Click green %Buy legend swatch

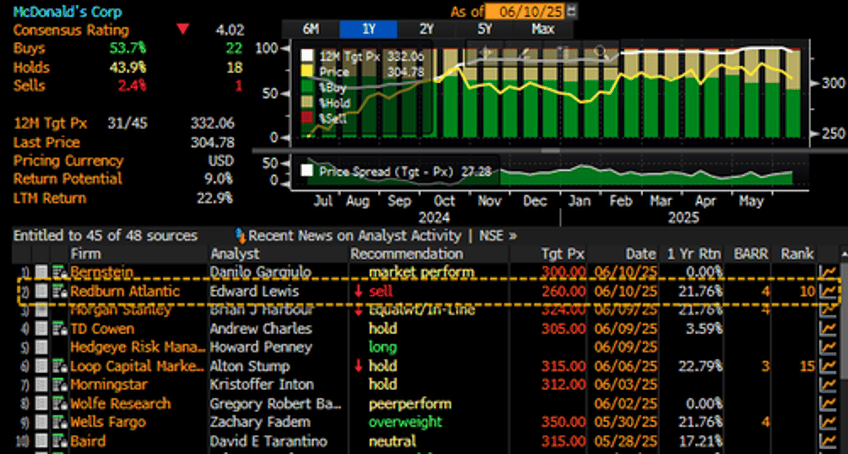point(308,87)
